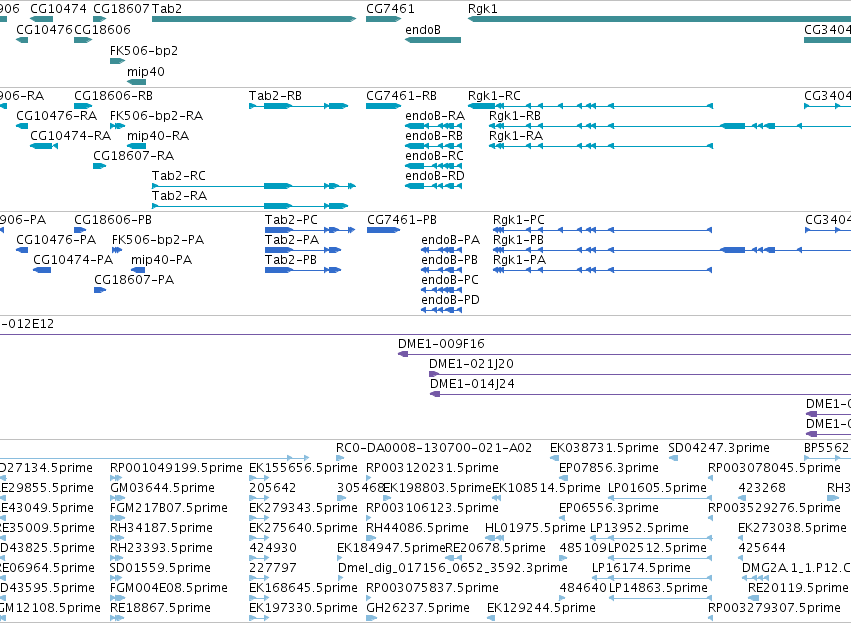Image resolution: width=851 pixels, height=623 pixels.
Task: Select the endoB-RA transcript label
Action: click(x=435, y=116)
